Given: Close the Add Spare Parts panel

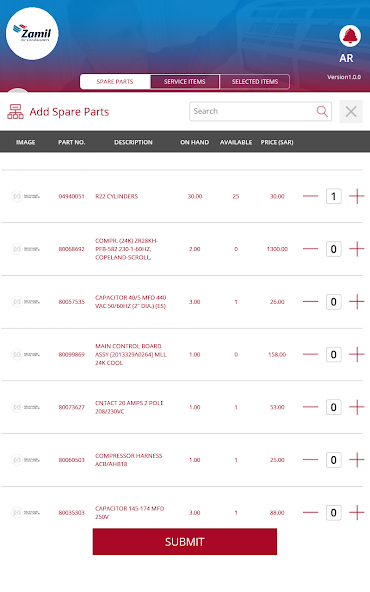Looking at the screenshot, I should point(351,111).
